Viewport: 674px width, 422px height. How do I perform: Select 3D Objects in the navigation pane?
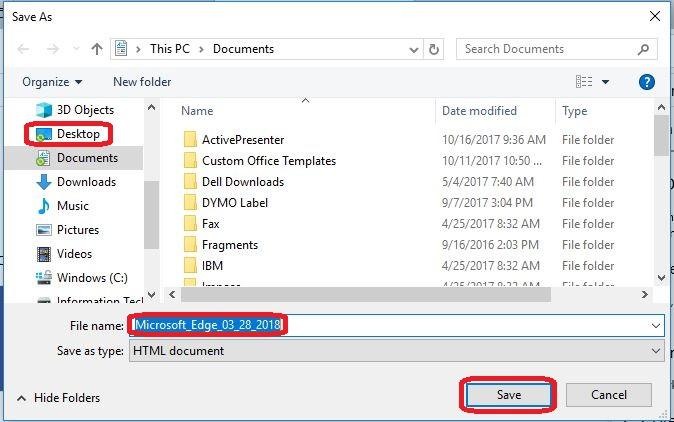coord(75,110)
